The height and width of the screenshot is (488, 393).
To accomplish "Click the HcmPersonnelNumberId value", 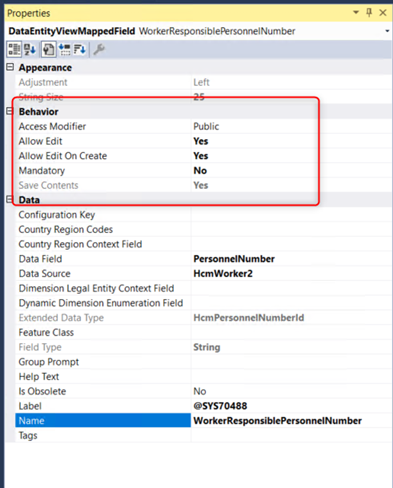I will (x=249, y=317).
